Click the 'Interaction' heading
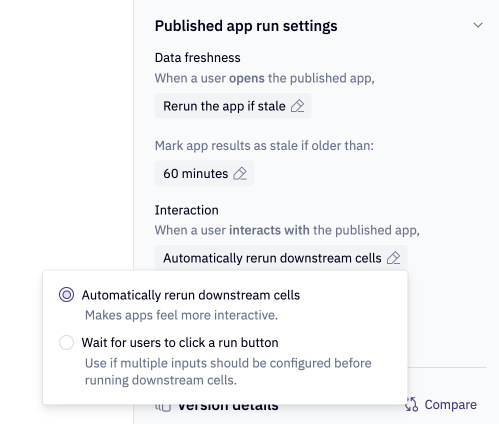The width and height of the screenshot is (499, 424). pos(187,210)
